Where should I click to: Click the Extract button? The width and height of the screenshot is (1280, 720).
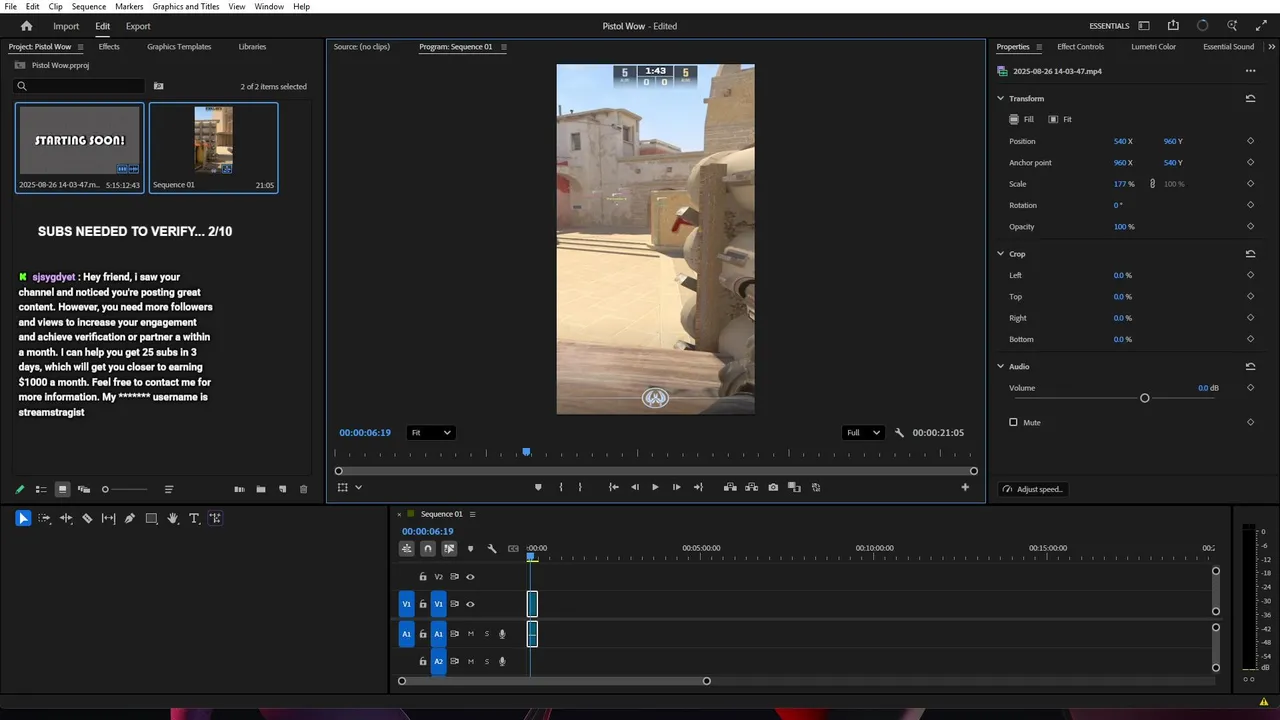pos(751,487)
